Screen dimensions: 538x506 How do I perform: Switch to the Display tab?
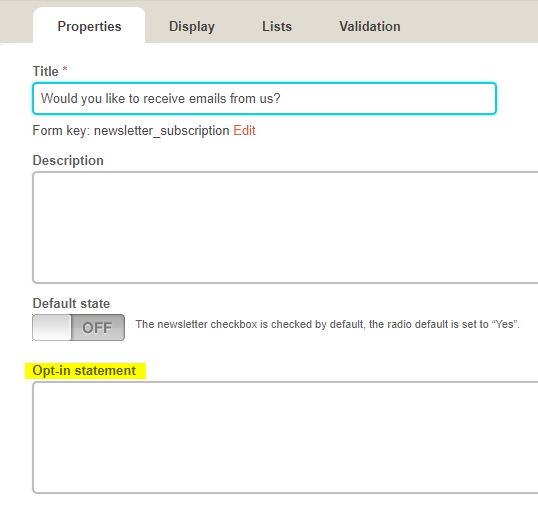(x=192, y=26)
